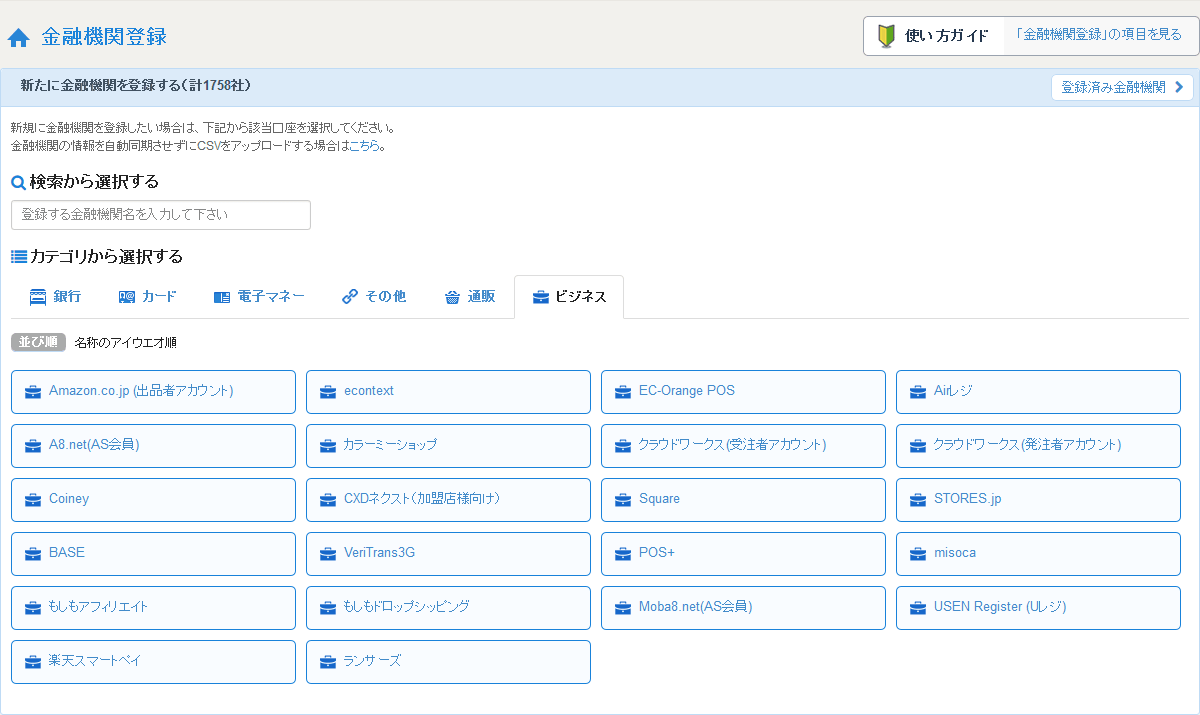This screenshot has width=1200, height=715.
Task: Select もしもドロップシッピング service
Action: [448, 608]
